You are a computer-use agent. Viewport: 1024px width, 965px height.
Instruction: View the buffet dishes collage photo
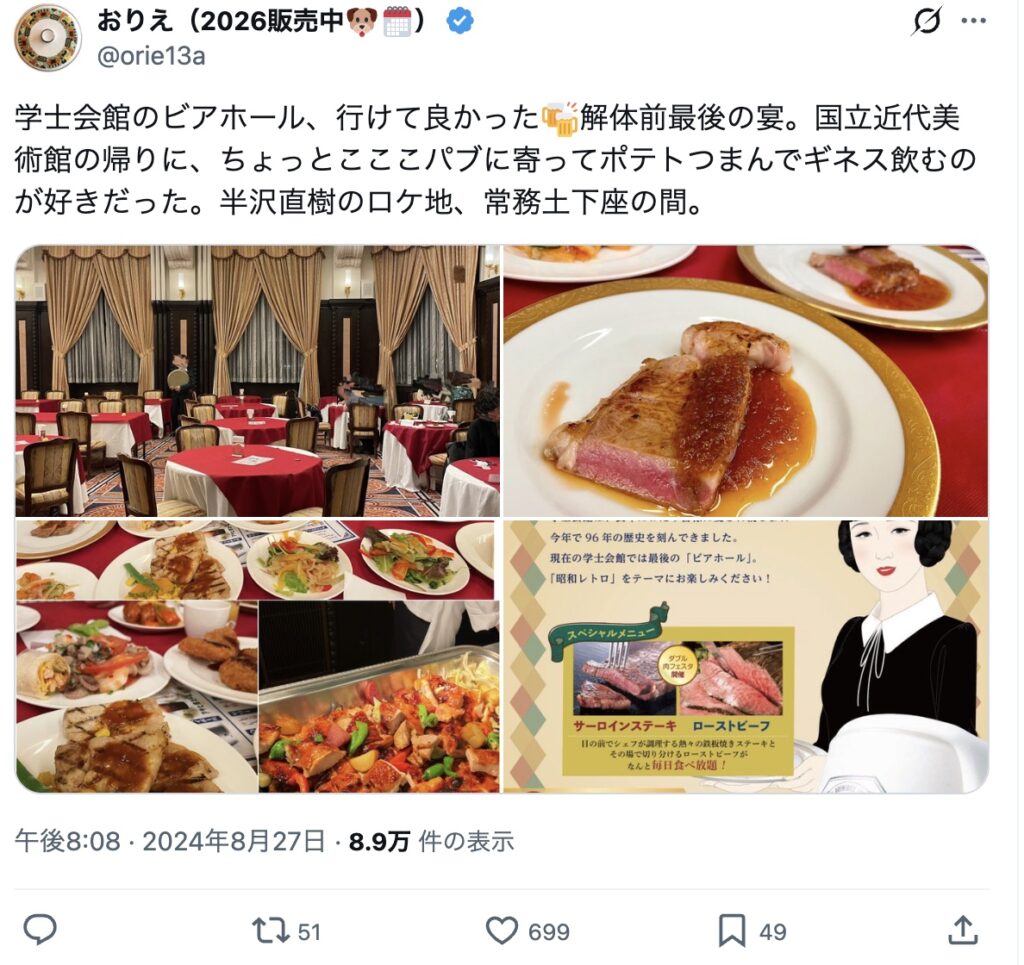point(257,656)
